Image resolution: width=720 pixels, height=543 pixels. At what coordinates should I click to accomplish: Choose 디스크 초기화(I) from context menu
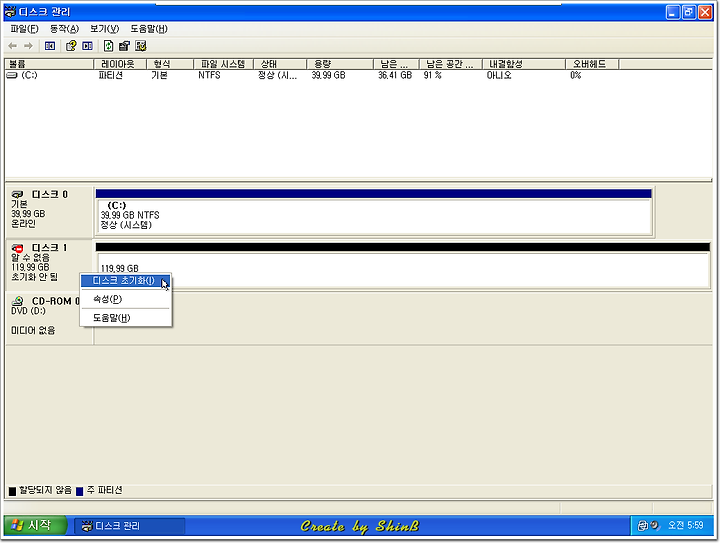[x=125, y=280]
